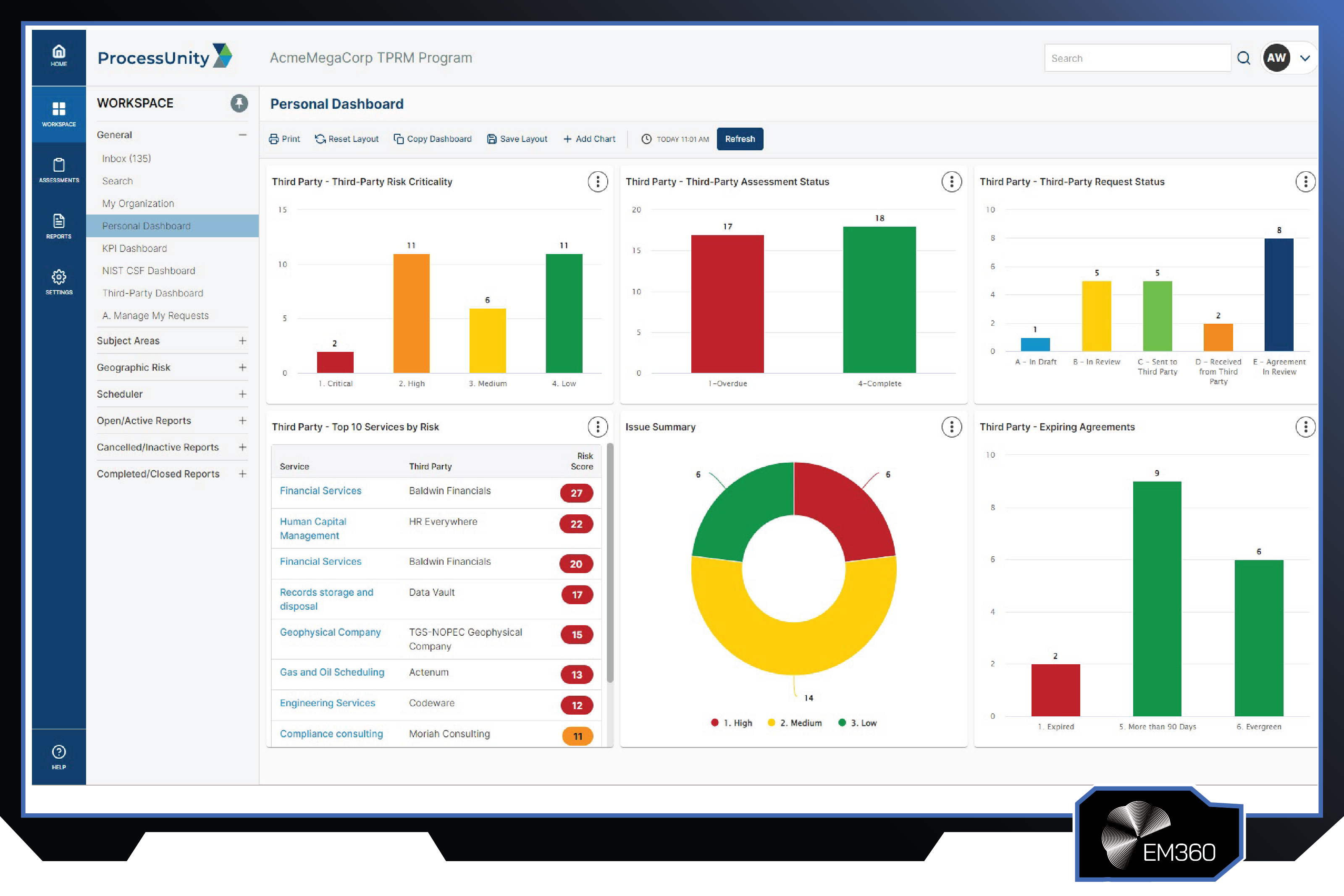Expand the Subject Areas section
The width and height of the screenshot is (1344, 896).
click(242, 341)
